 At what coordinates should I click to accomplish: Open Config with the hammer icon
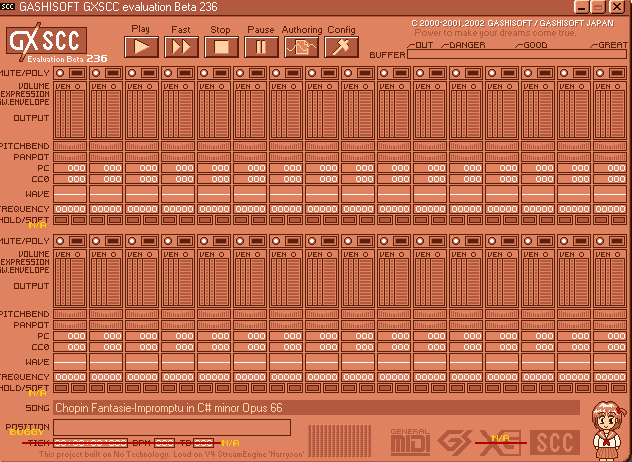[341, 47]
